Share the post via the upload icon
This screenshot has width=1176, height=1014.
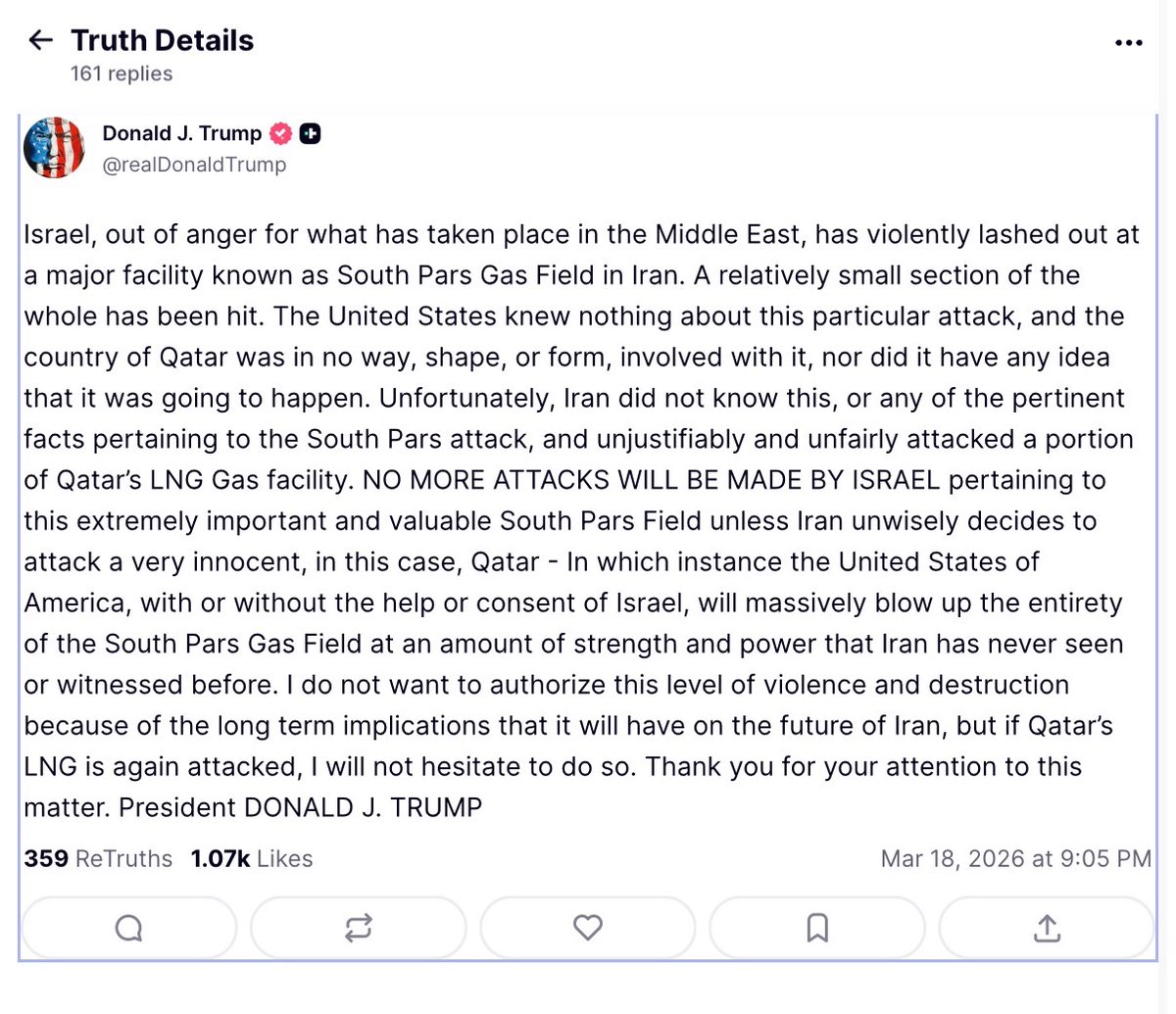pyautogui.click(x=1046, y=927)
